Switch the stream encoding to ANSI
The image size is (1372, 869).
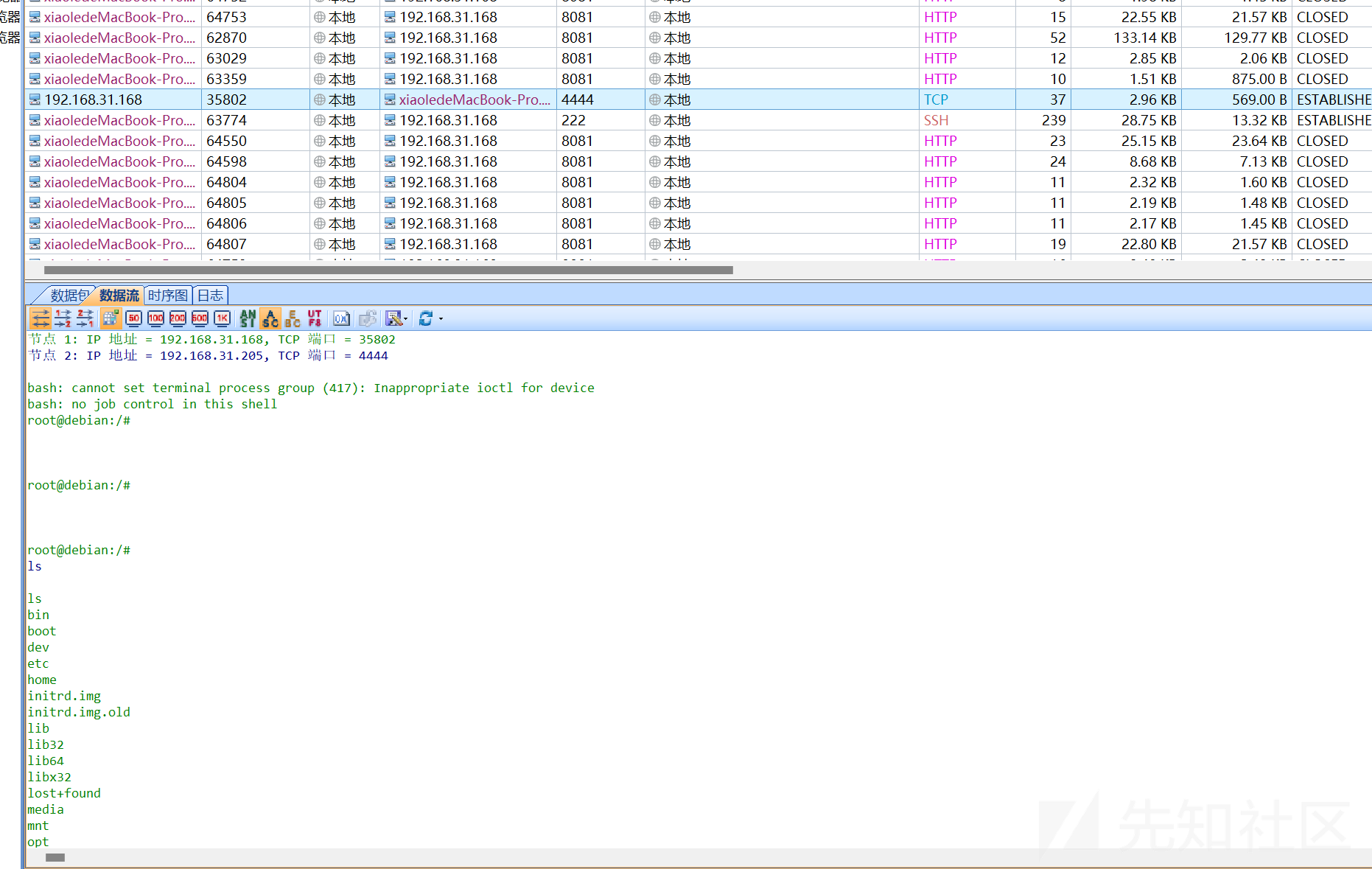pyautogui.click(x=248, y=318)
